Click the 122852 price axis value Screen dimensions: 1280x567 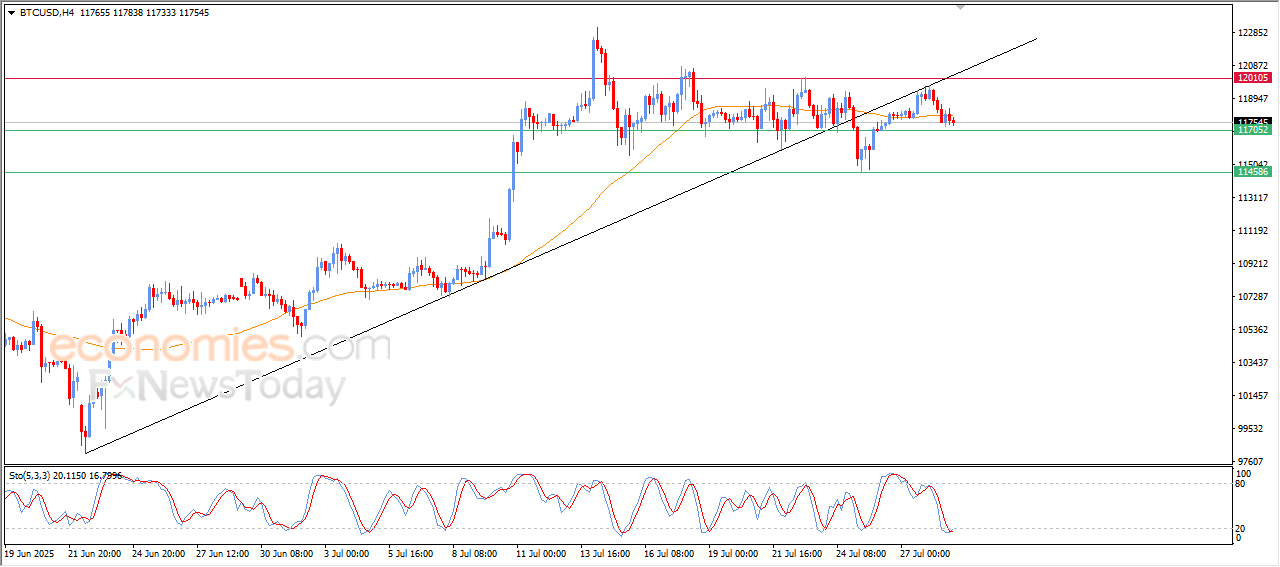tap(1252, 33)
